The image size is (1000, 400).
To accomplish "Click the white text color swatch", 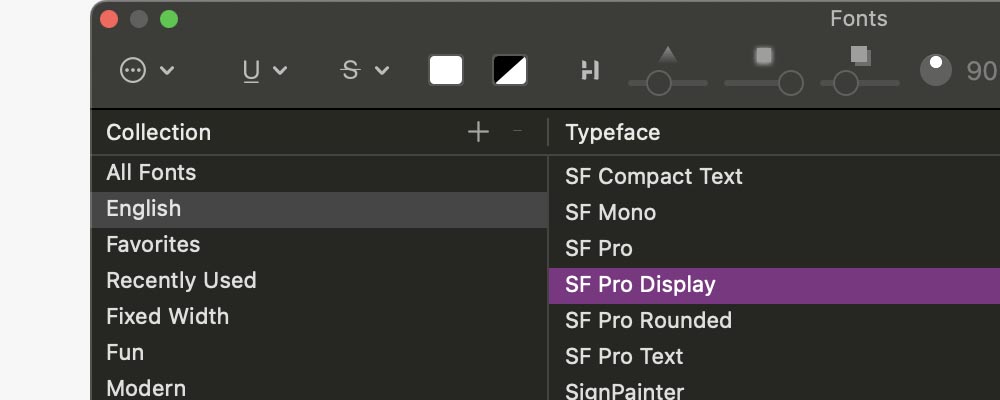I will click(446, 70).
